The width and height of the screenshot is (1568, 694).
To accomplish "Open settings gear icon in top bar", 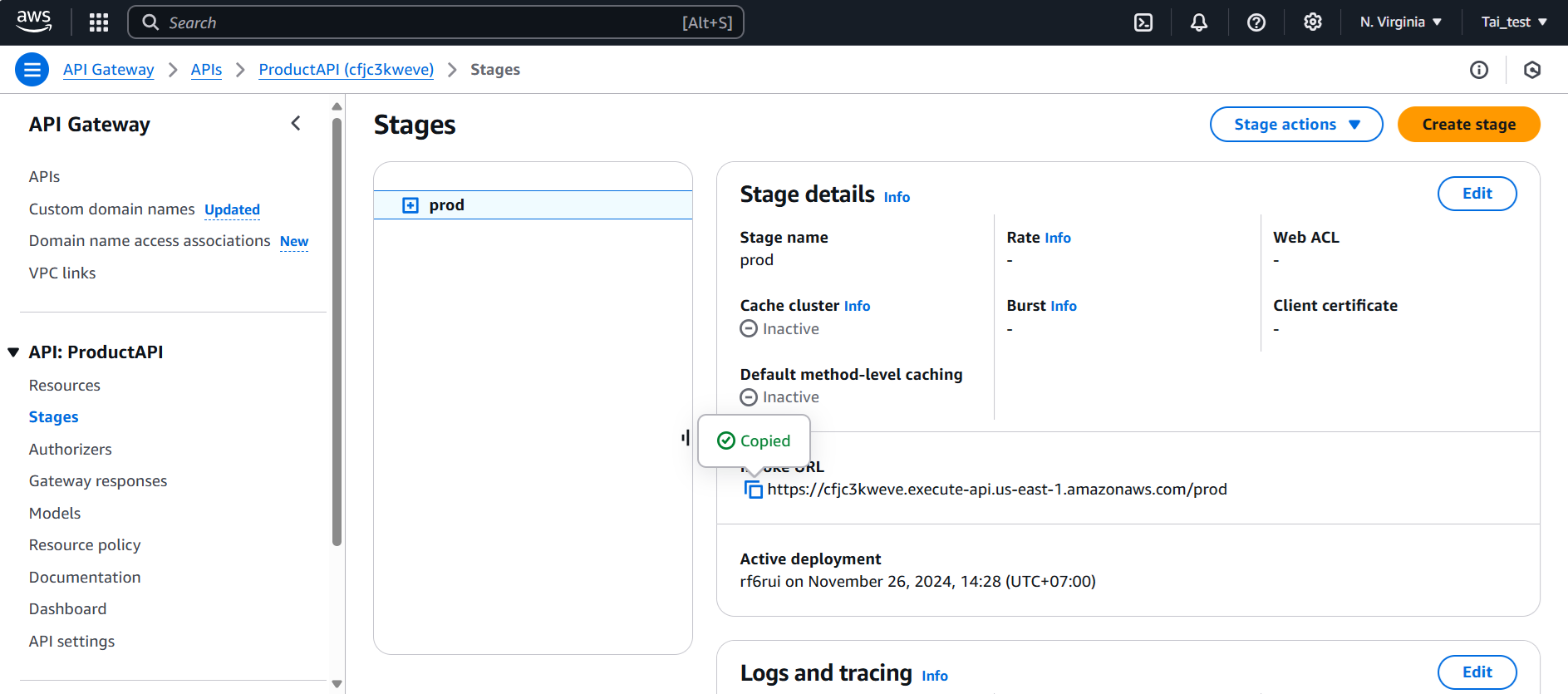I will click(1313, 22).
